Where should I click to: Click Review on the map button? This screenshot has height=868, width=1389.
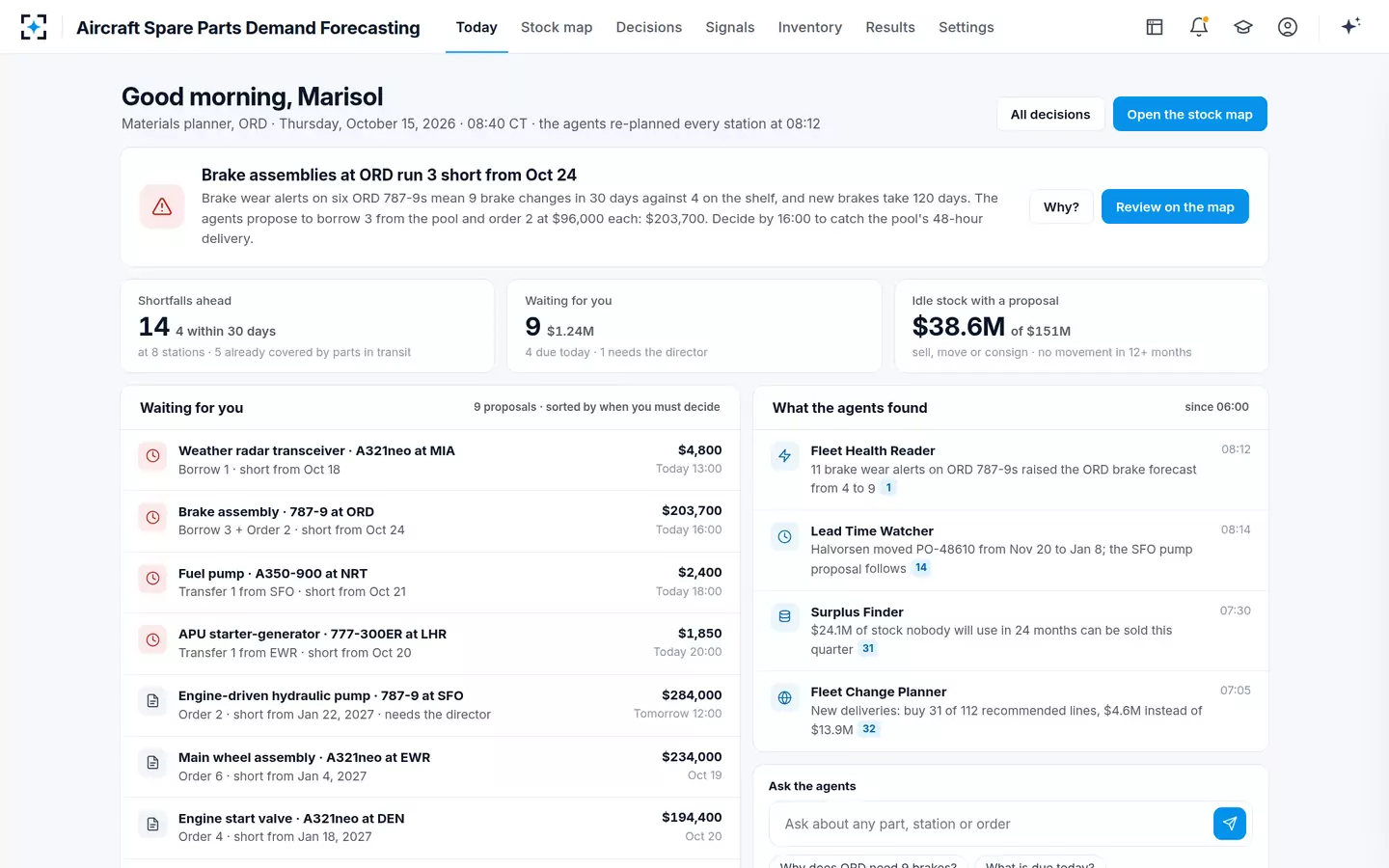[1175, 206]
